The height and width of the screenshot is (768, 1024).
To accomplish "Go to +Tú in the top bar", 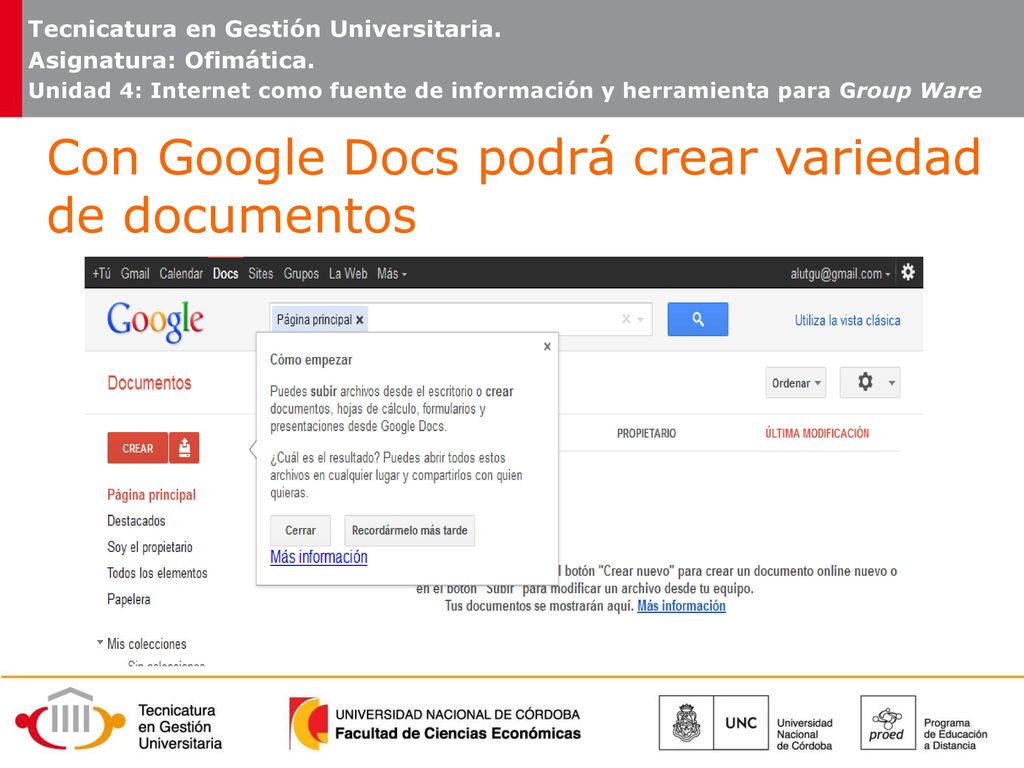I will point(101,274).
